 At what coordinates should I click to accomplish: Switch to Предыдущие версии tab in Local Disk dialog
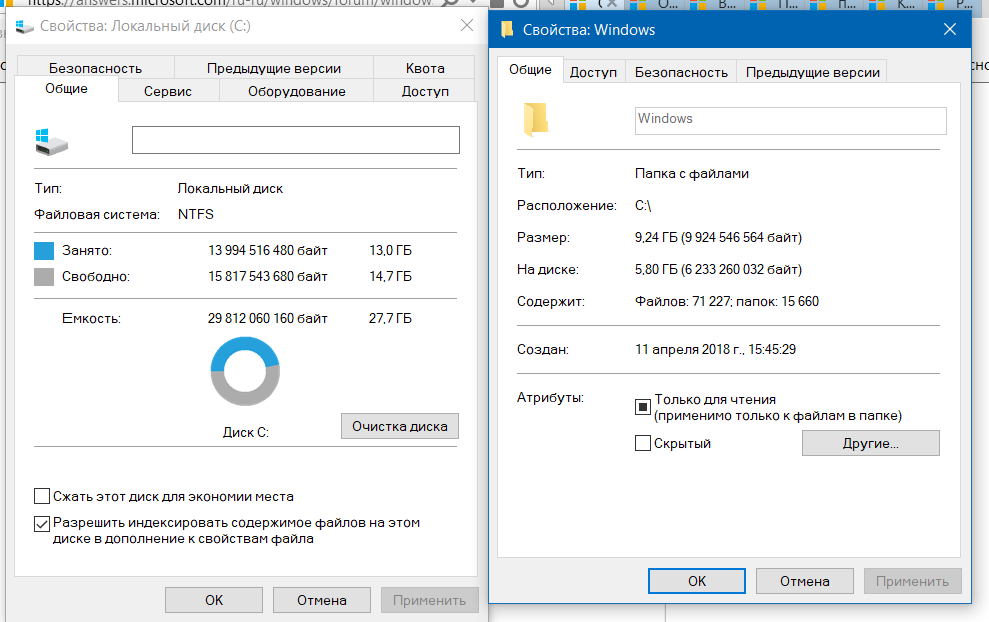274,67
